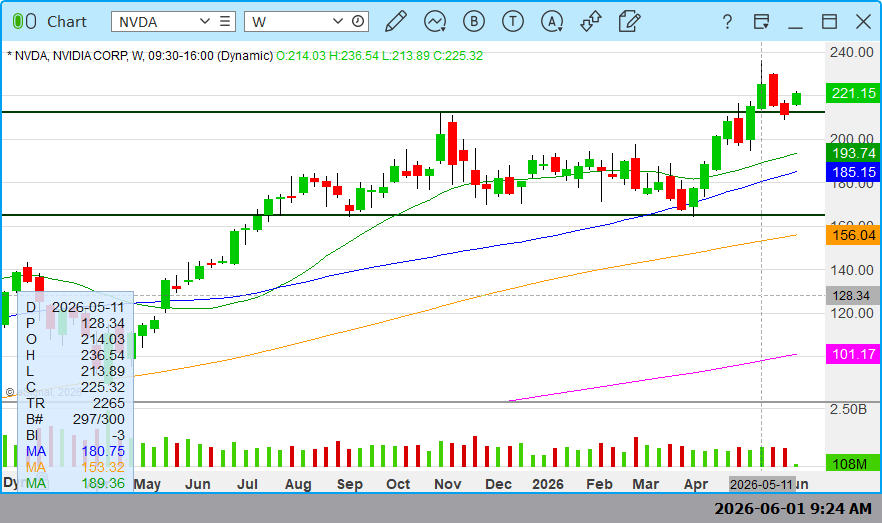Click the 156.04 orange MA price tag

(x=853, y=235)
